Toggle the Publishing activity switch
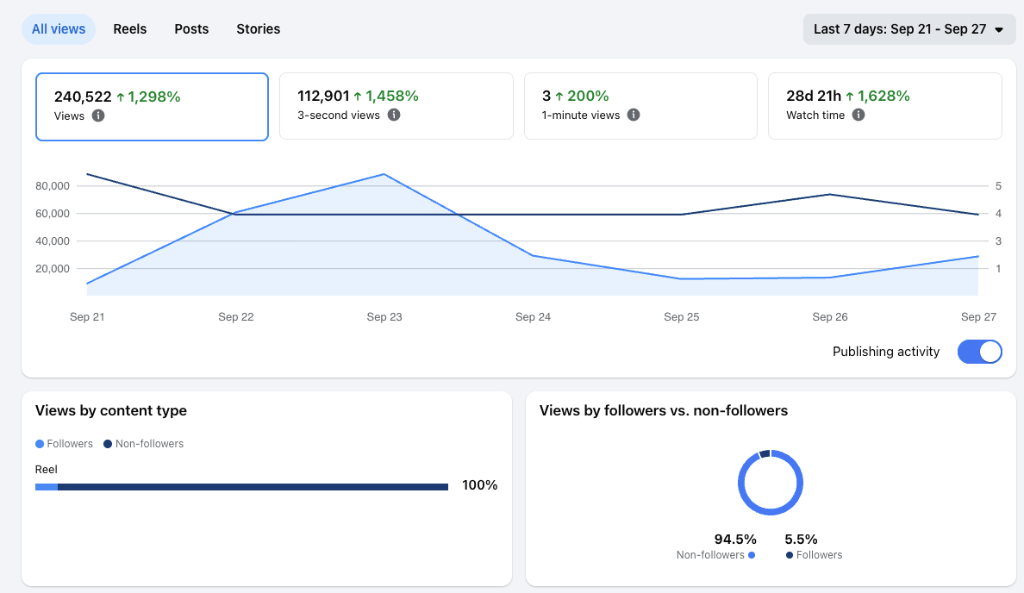The image size is (1024, 593). (980, 351)
